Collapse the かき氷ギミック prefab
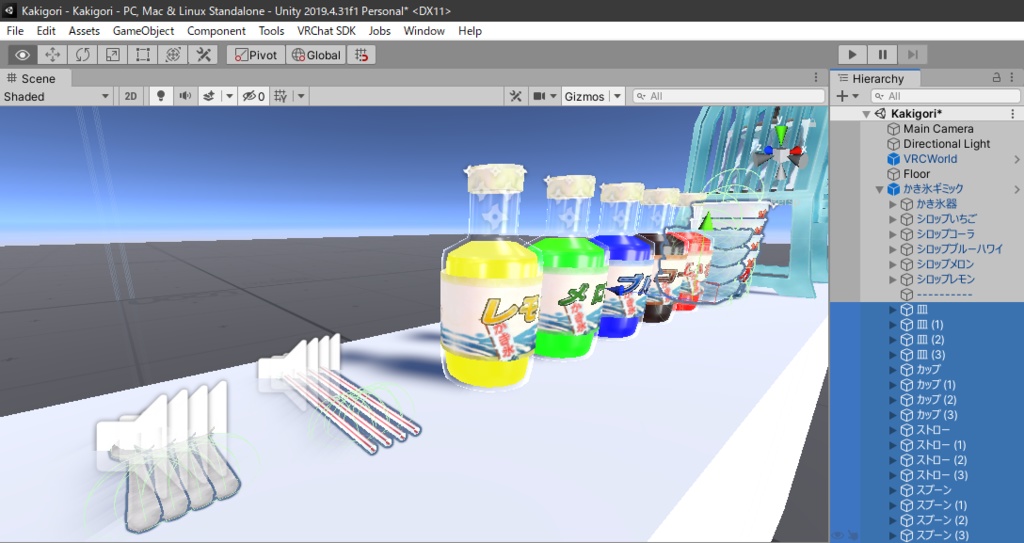Screen dimensions: 1024x543 pyautogui.click(x=879, y=189)
